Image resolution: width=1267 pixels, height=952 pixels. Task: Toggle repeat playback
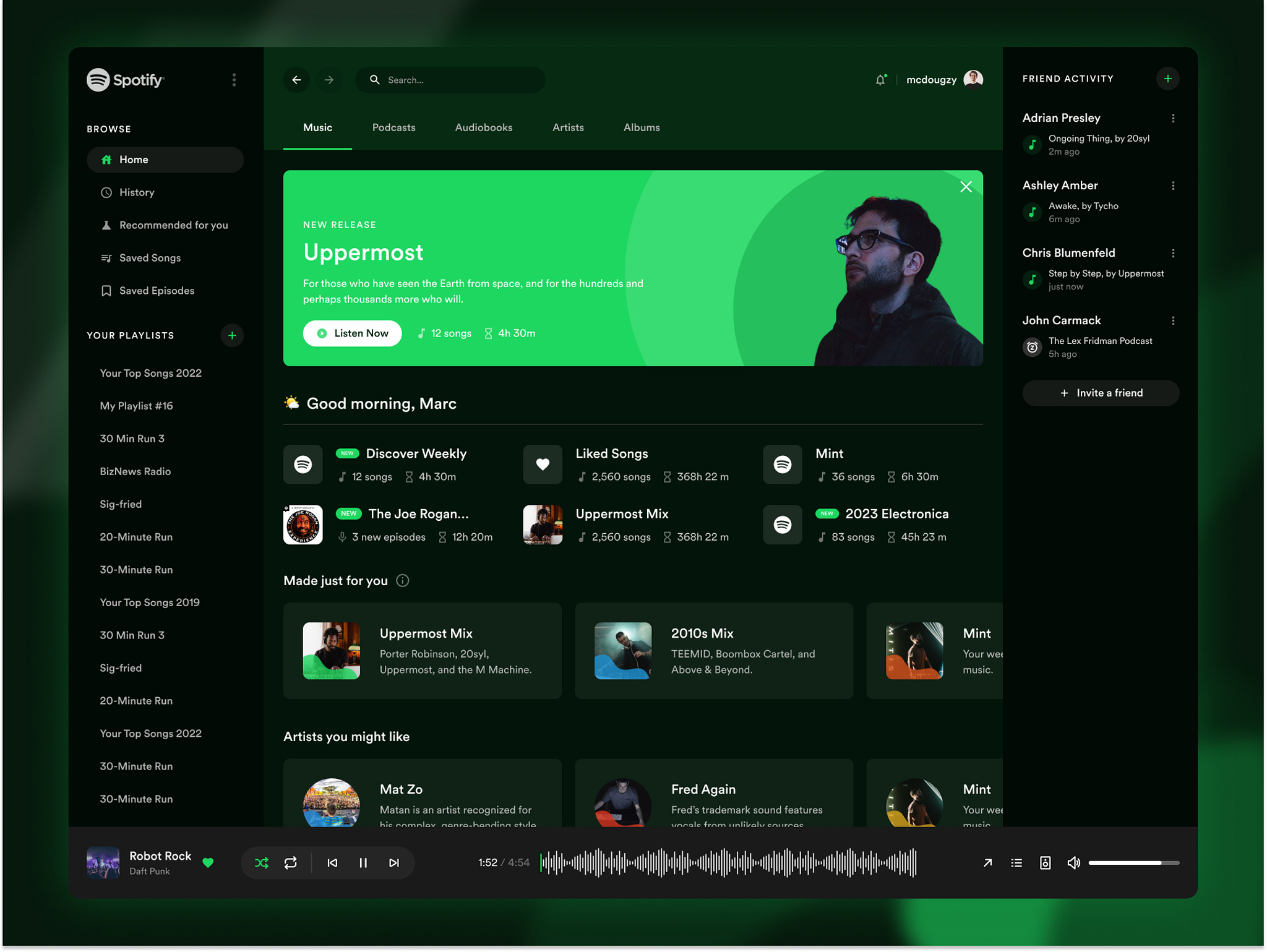tap(291, 863)
